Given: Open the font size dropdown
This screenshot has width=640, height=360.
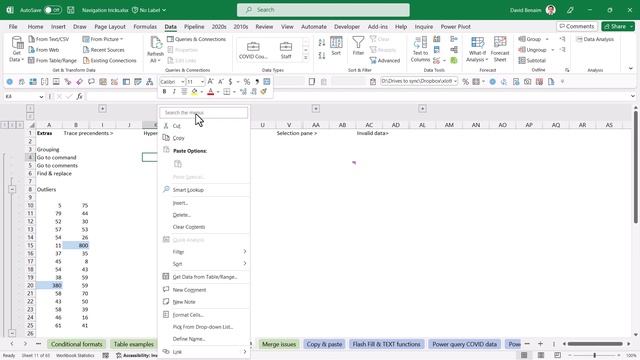Looking at the screenshot, I should pos(202,82).
